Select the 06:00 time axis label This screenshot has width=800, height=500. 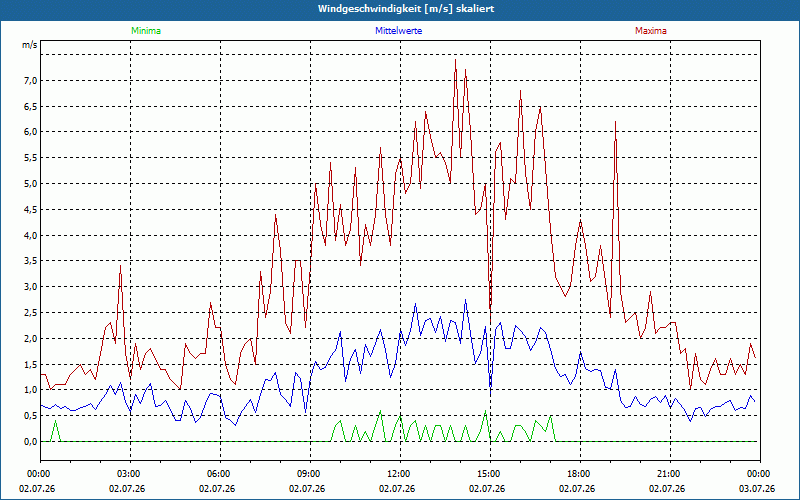click(x=220, y=474)
